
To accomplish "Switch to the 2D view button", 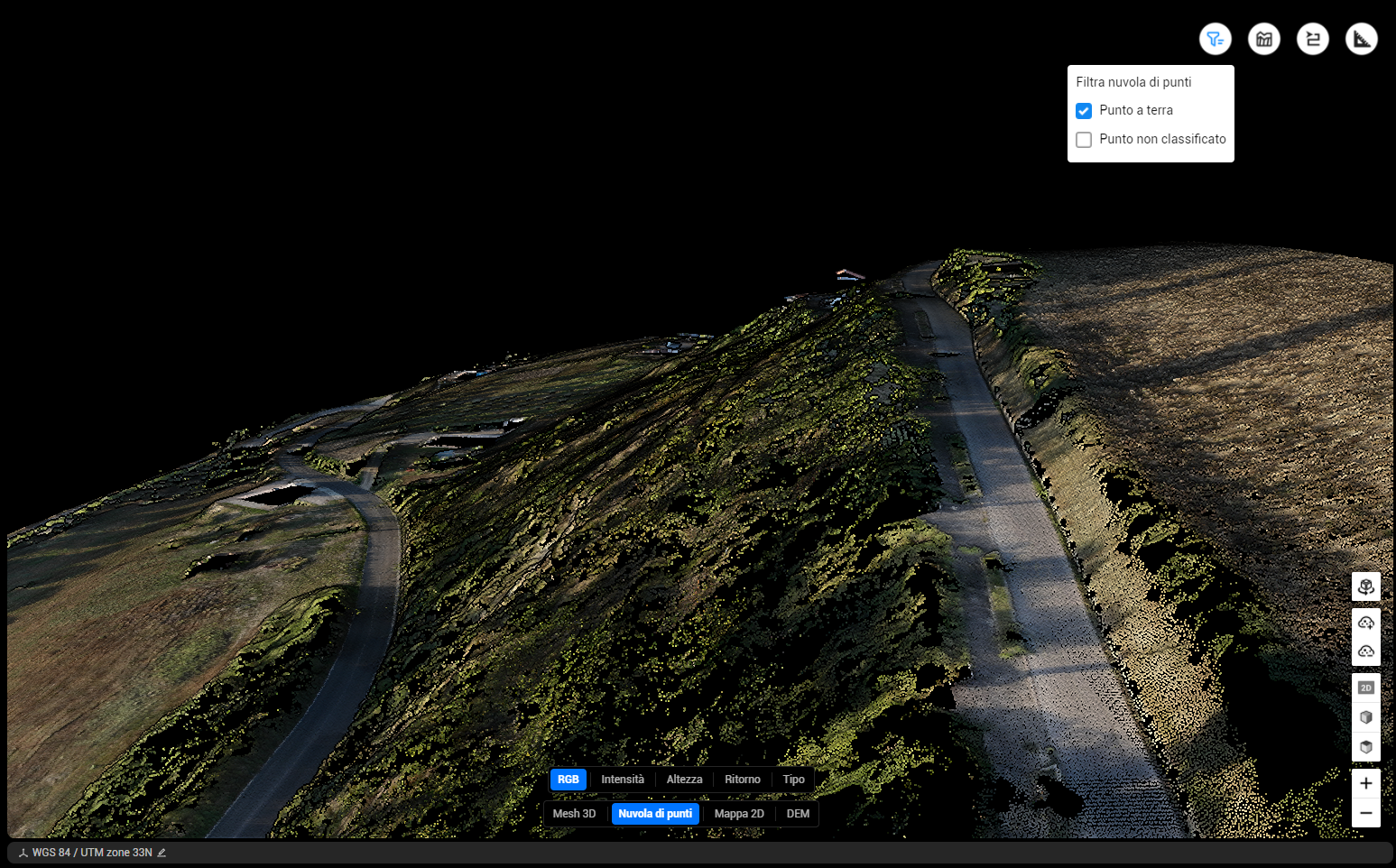I will 1365,688.
